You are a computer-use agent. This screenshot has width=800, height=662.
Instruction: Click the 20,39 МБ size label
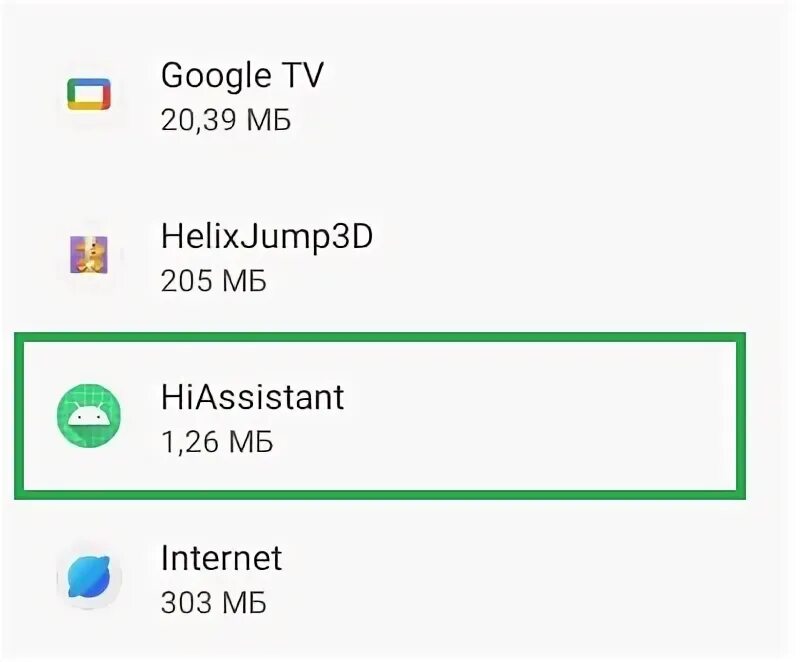(x=226, y=120)
